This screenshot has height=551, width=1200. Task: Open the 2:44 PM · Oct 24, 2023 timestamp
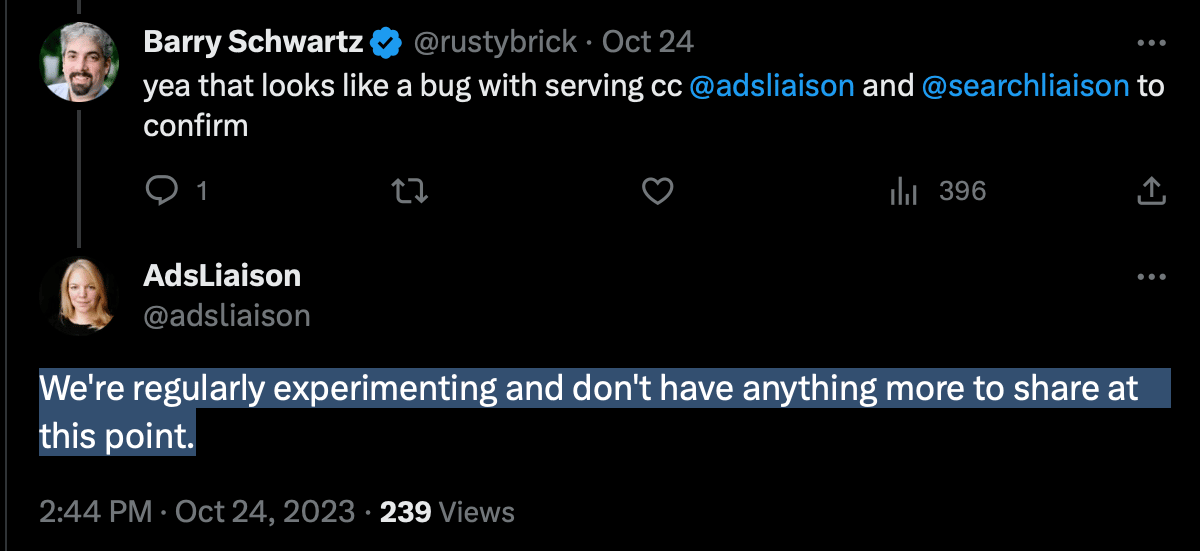(197, 513)
